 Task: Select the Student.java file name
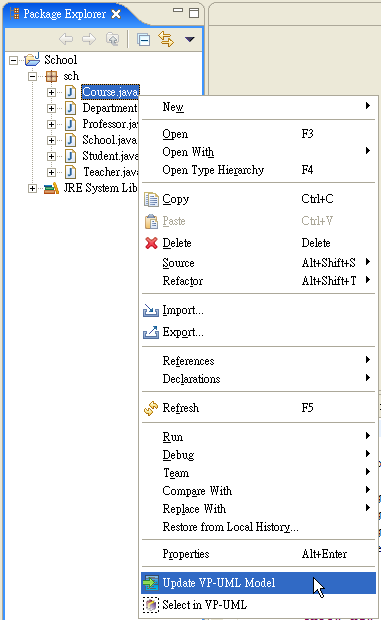pyautogui.click(x=110, y=156)
